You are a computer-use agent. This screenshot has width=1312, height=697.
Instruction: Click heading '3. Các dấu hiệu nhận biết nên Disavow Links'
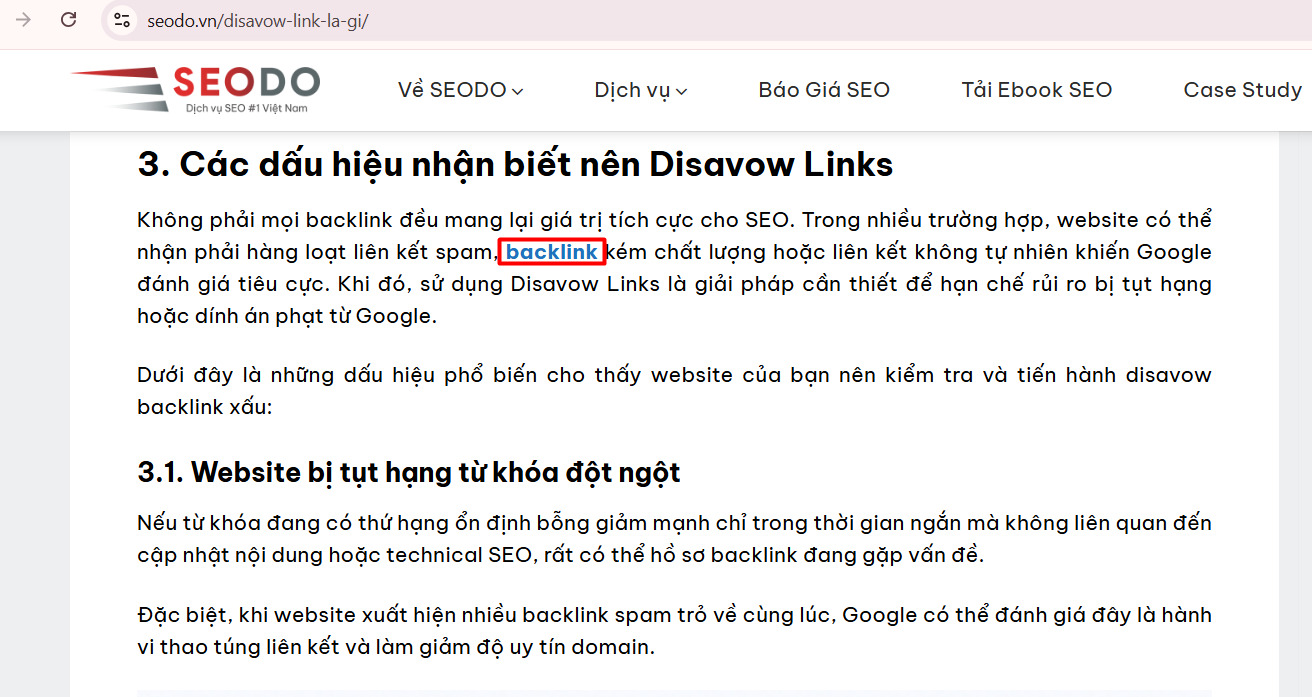tap(515, 164)
